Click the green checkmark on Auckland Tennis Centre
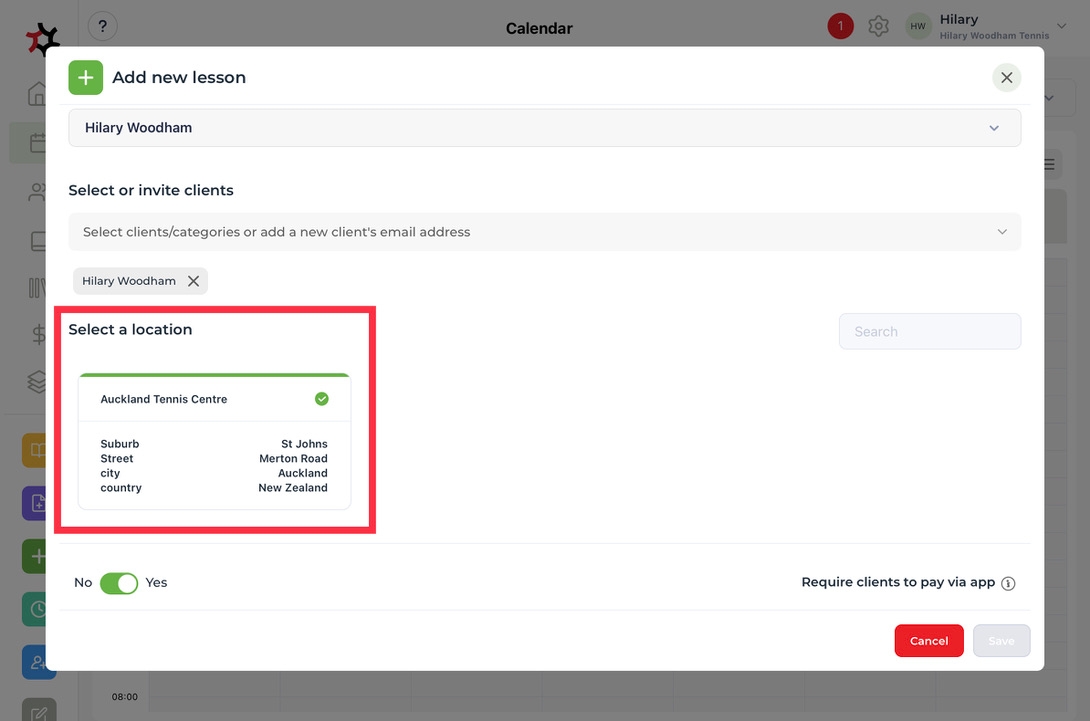This screenshot has width=1090, height=721. 322,399
